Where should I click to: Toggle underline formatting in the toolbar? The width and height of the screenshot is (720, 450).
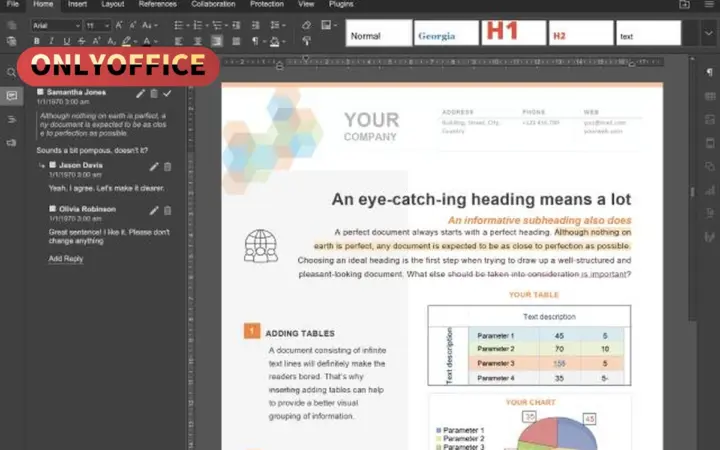[67, 41]
